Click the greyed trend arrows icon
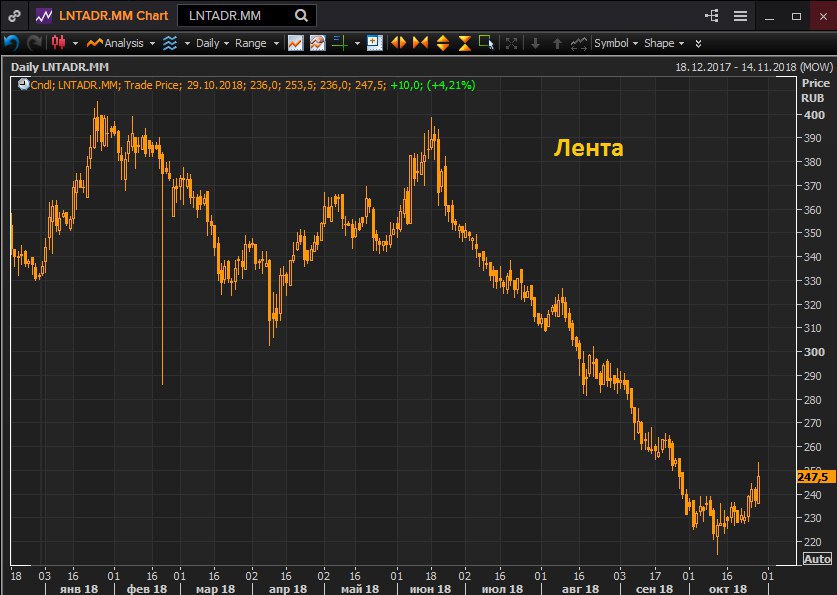This screenshot has width=837, height=595. 579,43
